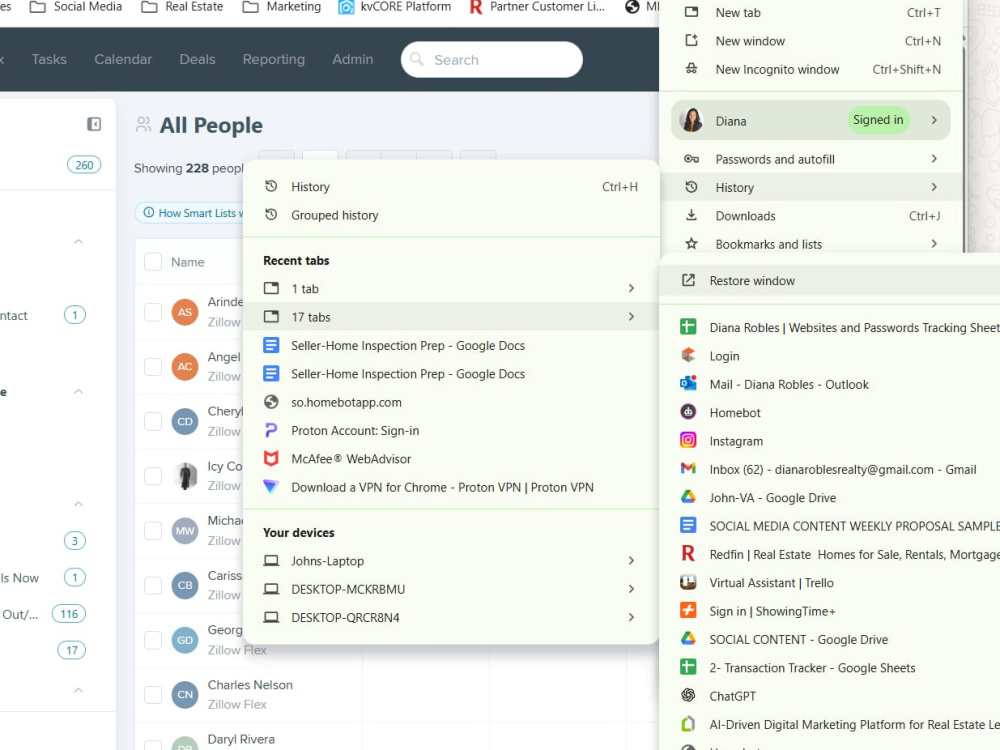Image resolution: width=1000 pixels, height=750 pixels.
Task: Check the box for the AS contact row
Action: [153, 312]
